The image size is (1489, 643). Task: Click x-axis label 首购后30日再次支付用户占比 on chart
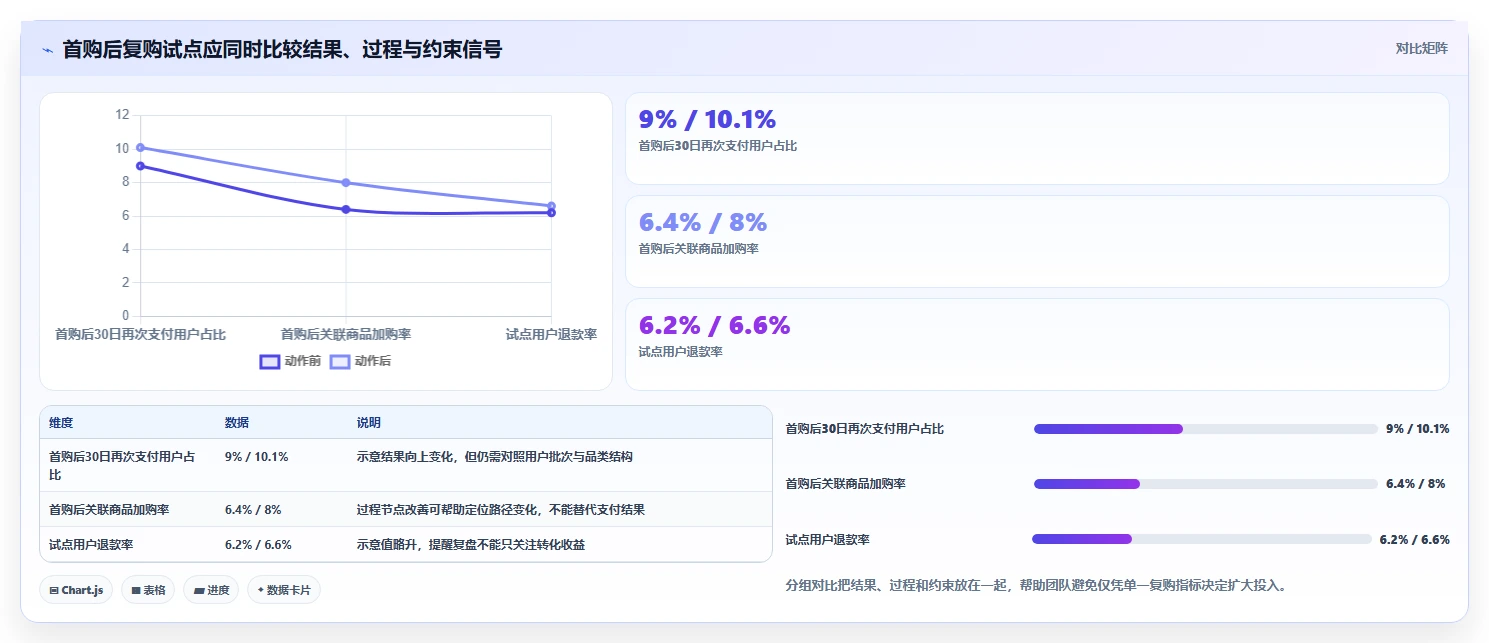tap(141, 334)
